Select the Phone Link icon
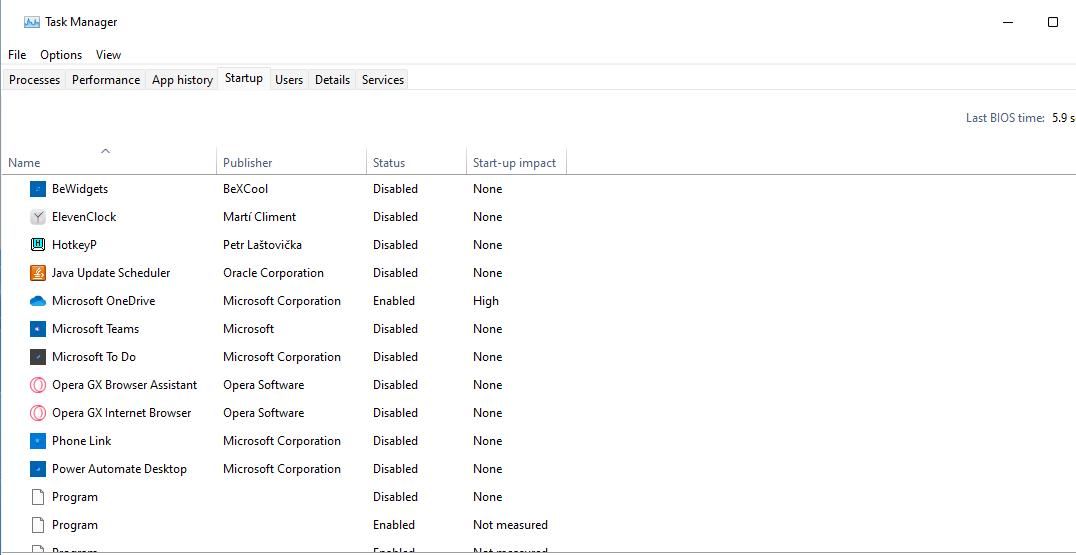The image size is (1076, 555). (x=38, y=441)
